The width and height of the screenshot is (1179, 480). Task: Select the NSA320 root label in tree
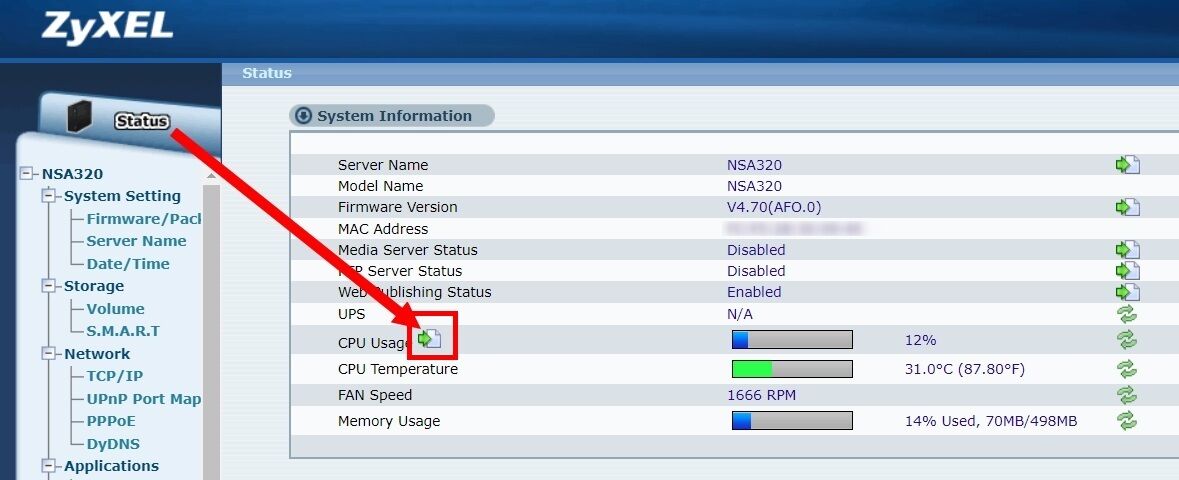point(72,174)
